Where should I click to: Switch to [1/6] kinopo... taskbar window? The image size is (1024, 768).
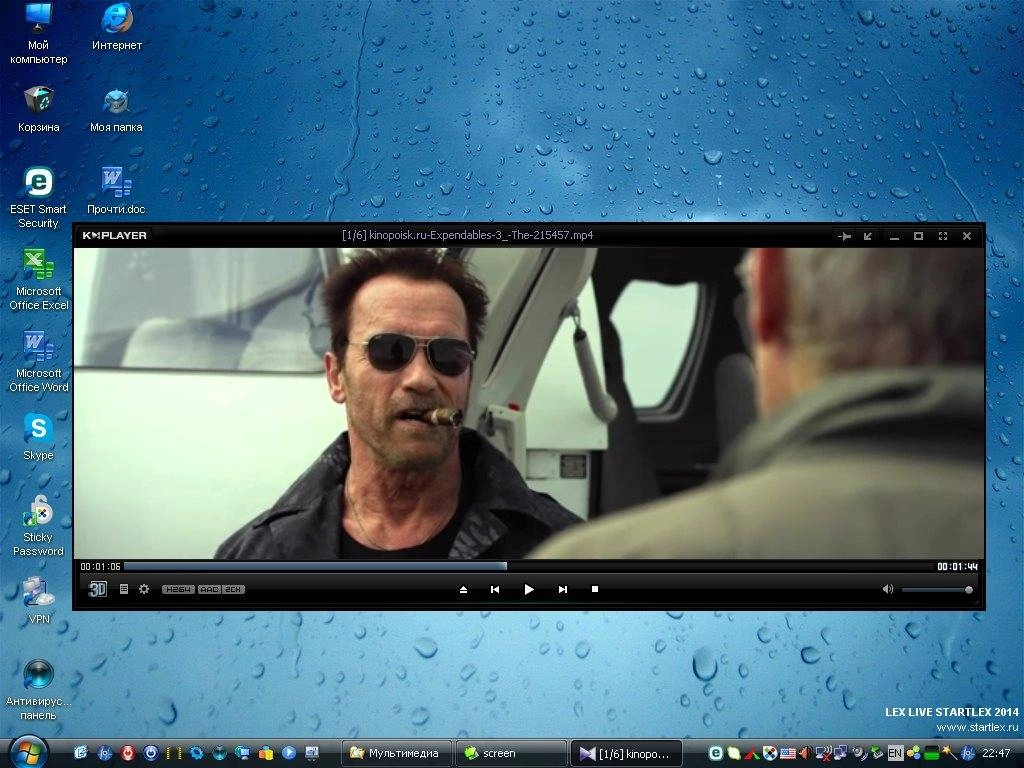(x=626, y=753)
